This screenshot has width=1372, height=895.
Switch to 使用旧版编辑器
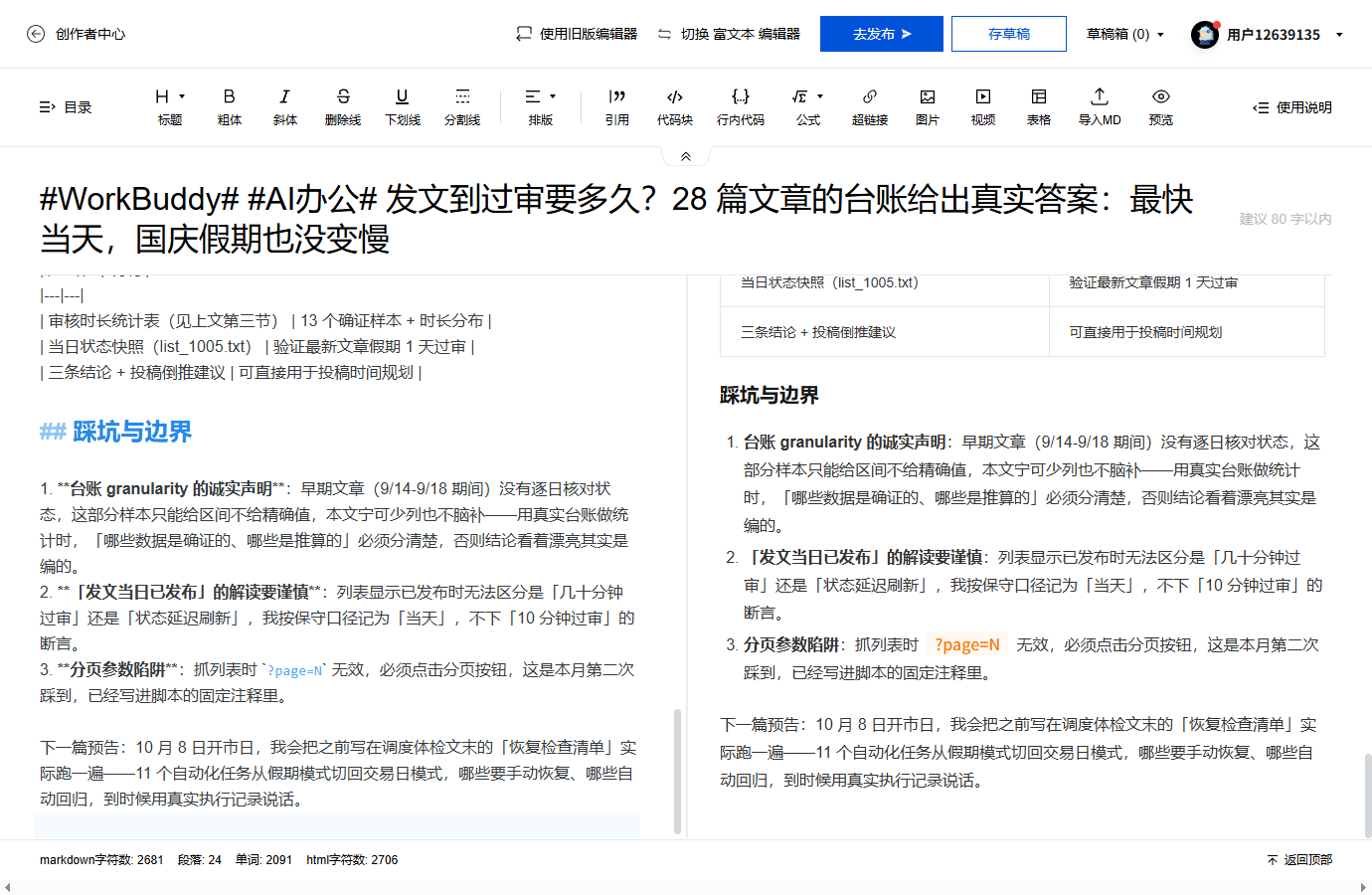[x=577, y=34]
